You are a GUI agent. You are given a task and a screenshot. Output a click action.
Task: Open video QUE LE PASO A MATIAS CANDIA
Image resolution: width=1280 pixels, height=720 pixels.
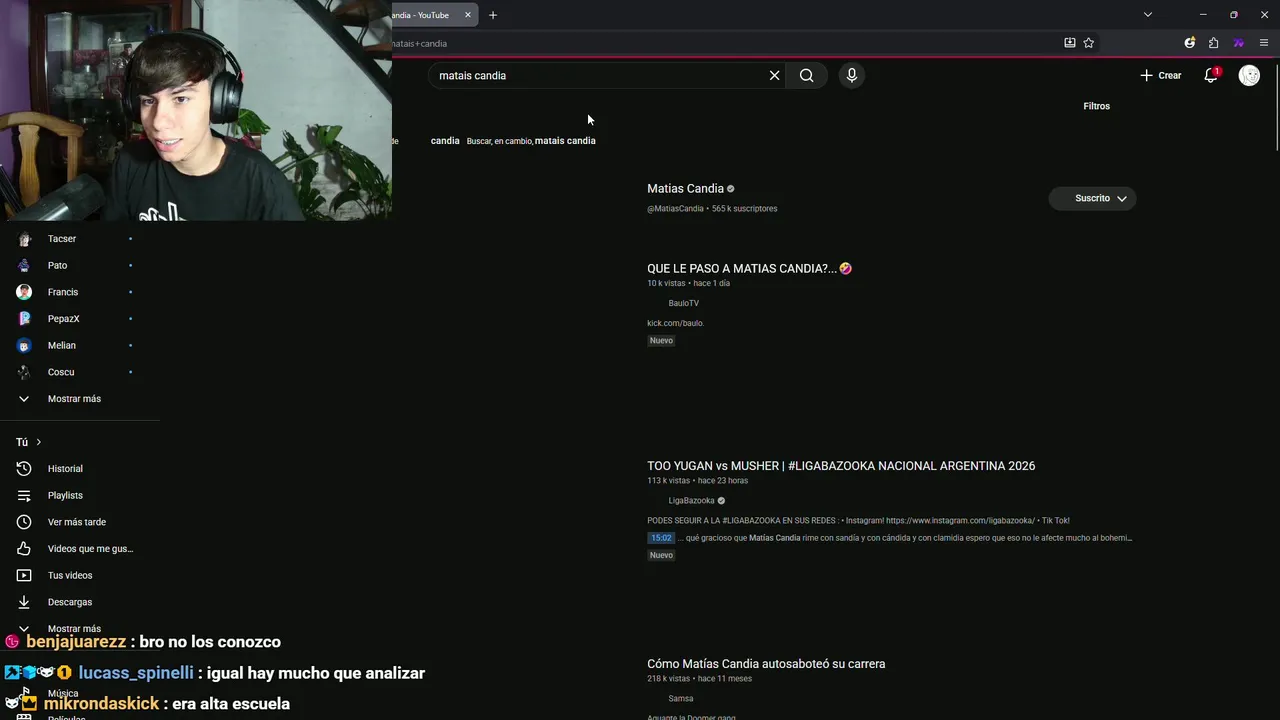[749, 268]
